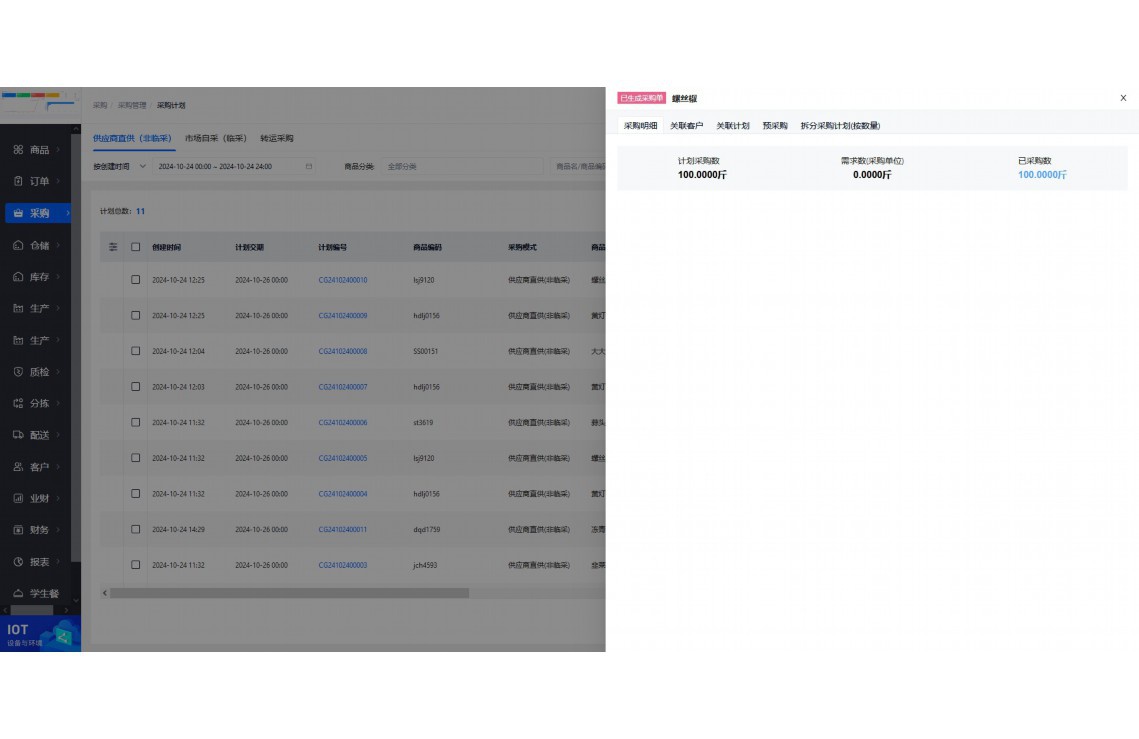The image size is (1139, 739).
Task: Go to 仓储 in the sidebar
Action: [x=39, y=245]
